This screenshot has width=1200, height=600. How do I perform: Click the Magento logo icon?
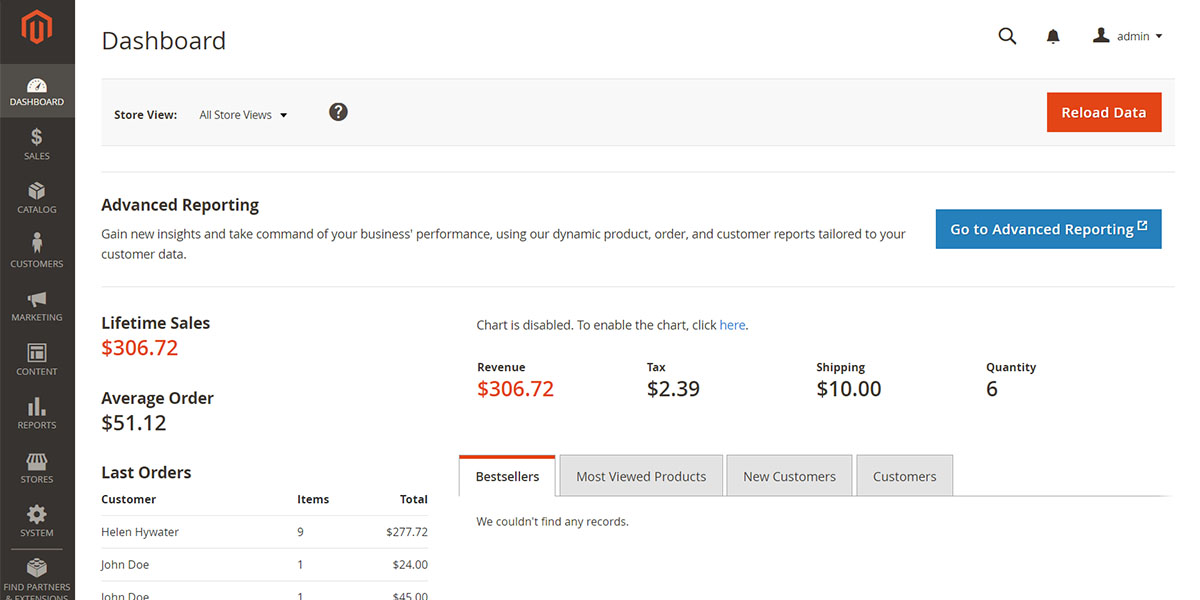click(37, 28)
